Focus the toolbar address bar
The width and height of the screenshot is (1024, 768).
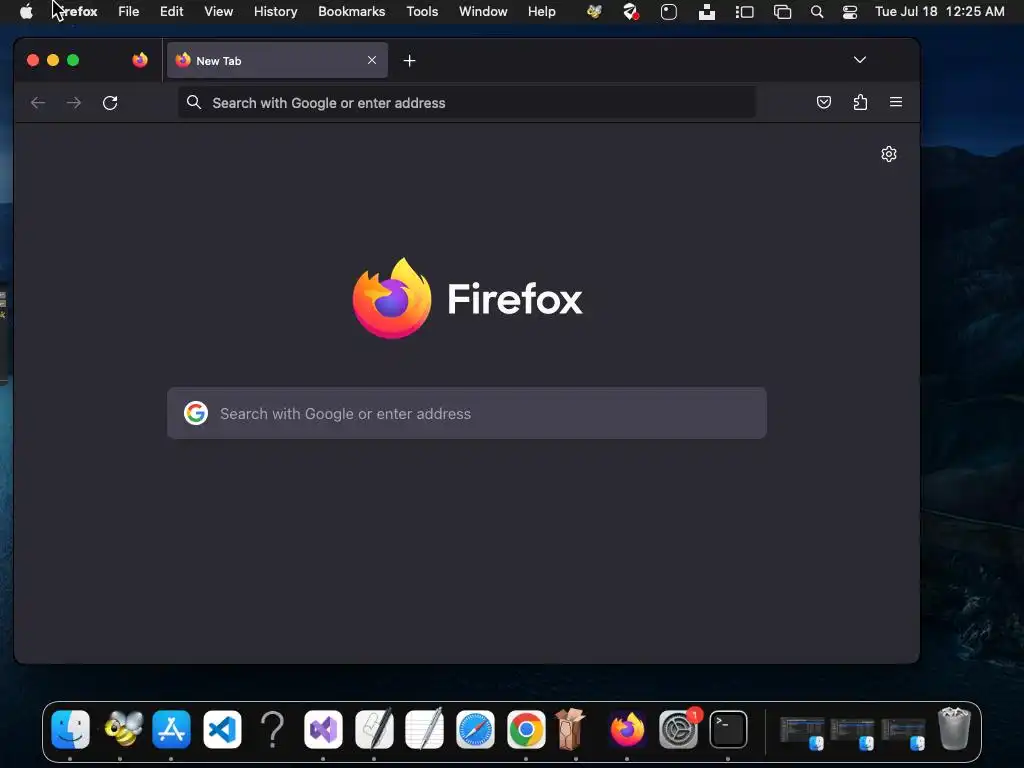coord(467,103)
